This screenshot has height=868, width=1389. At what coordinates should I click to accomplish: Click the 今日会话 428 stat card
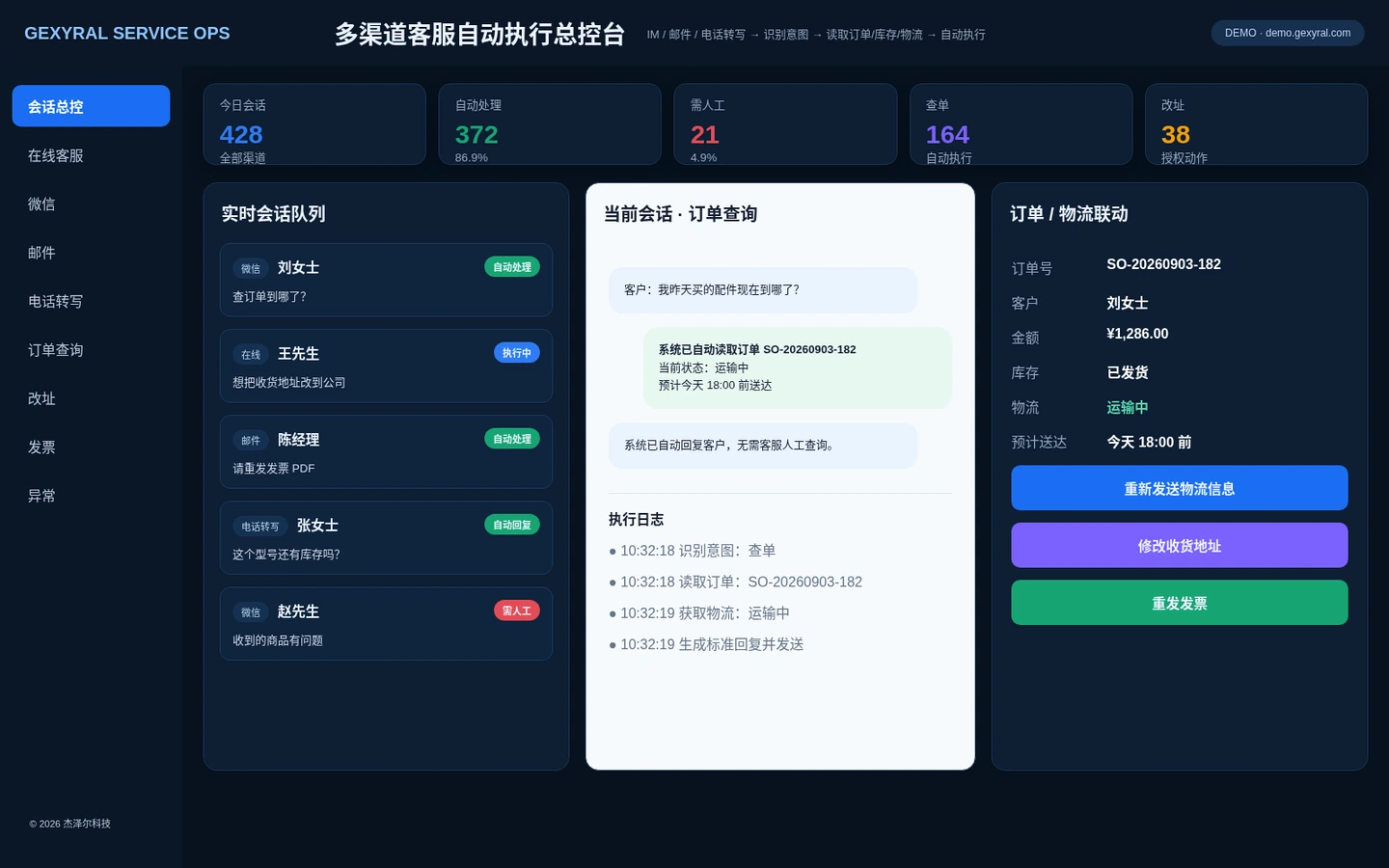pos(314,124)
